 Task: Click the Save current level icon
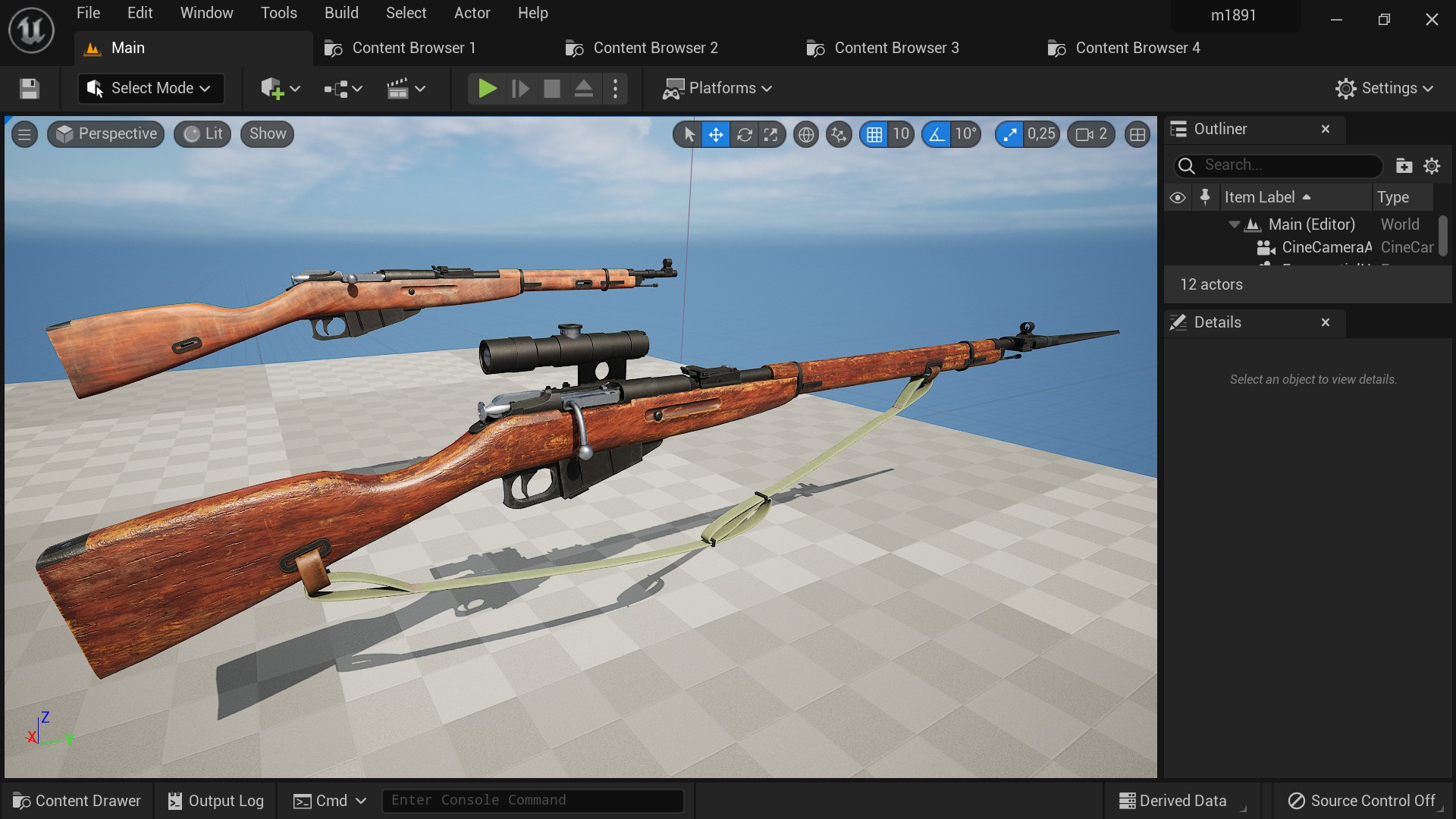(30, 89)
